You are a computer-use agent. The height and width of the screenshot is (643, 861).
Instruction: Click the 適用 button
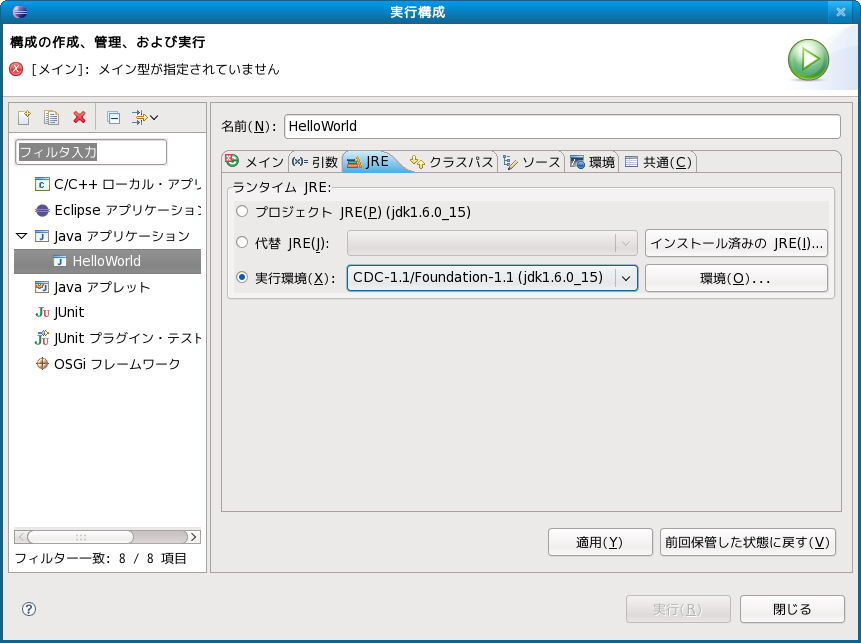[600, 542]
